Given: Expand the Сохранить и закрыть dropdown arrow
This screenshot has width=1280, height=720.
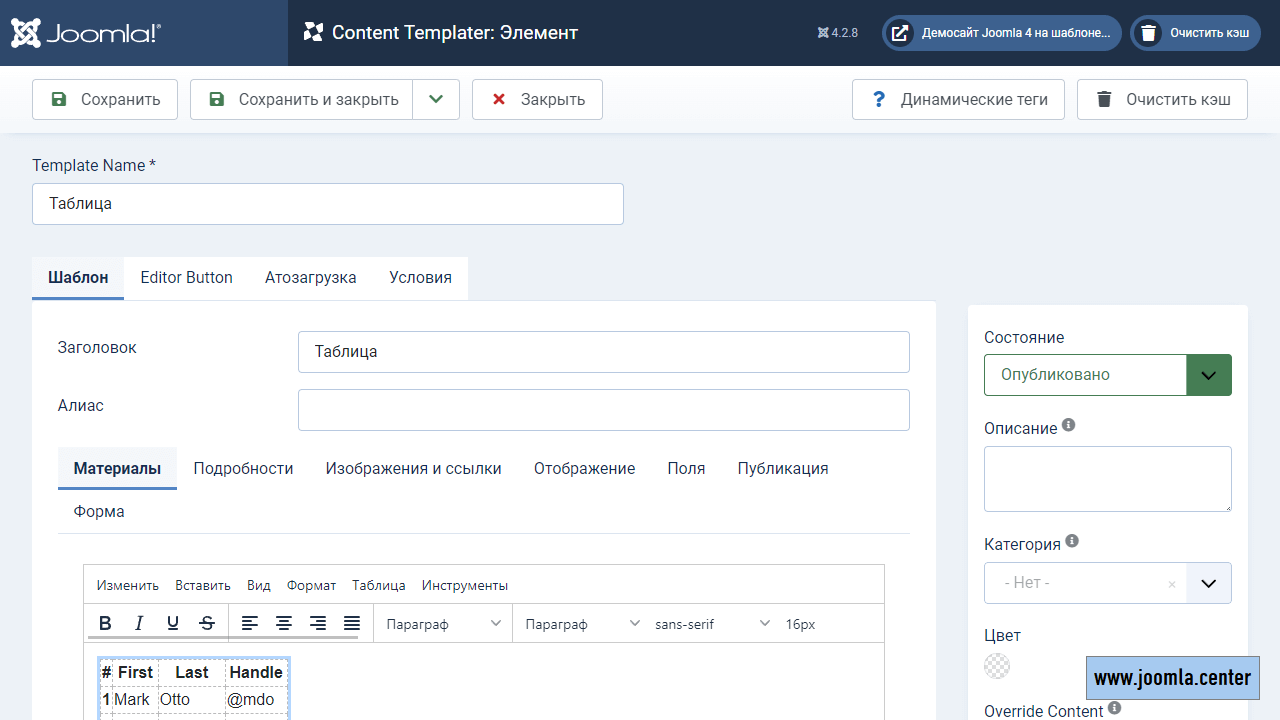Looking at the screenshot, I should pyautogui.click(x=436, y=99).
